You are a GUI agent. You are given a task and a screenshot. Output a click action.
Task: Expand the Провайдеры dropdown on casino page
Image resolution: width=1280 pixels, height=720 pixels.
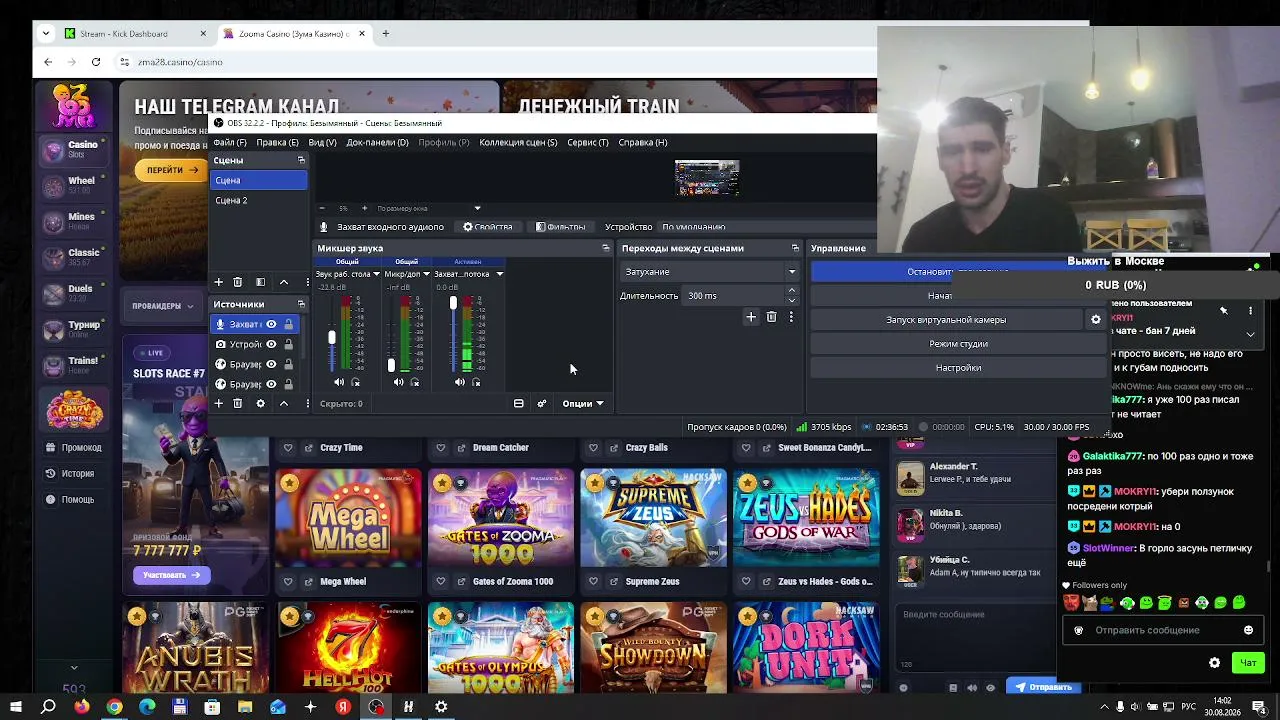point(162,306)
